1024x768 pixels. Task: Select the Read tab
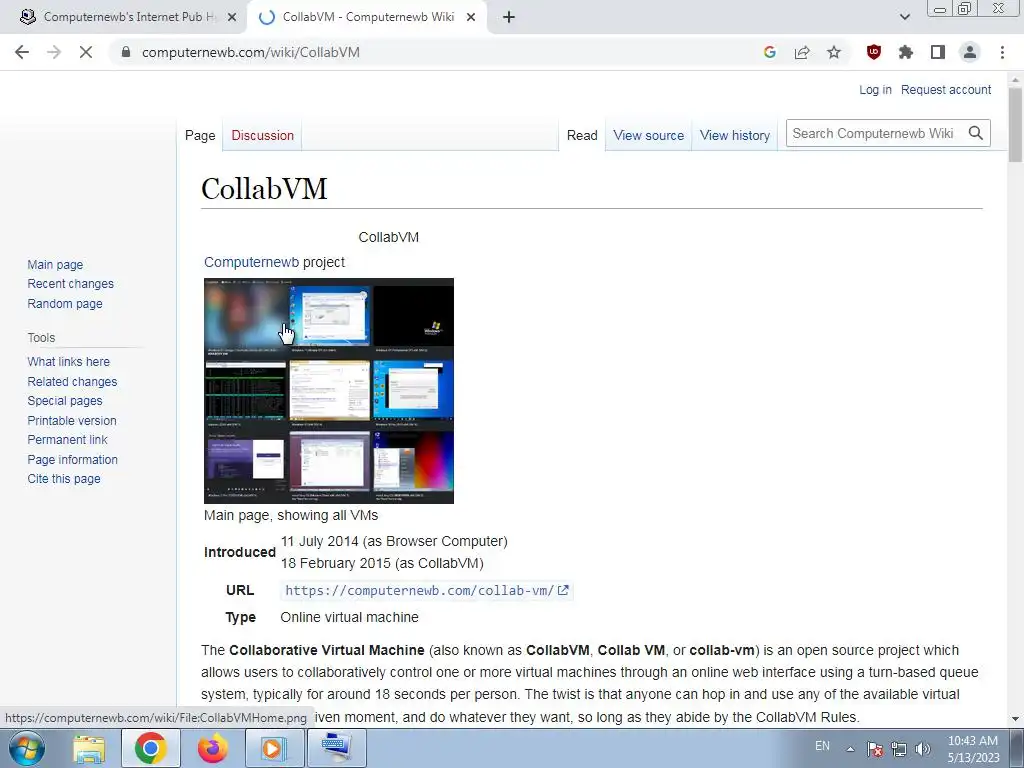pos(582,135)
